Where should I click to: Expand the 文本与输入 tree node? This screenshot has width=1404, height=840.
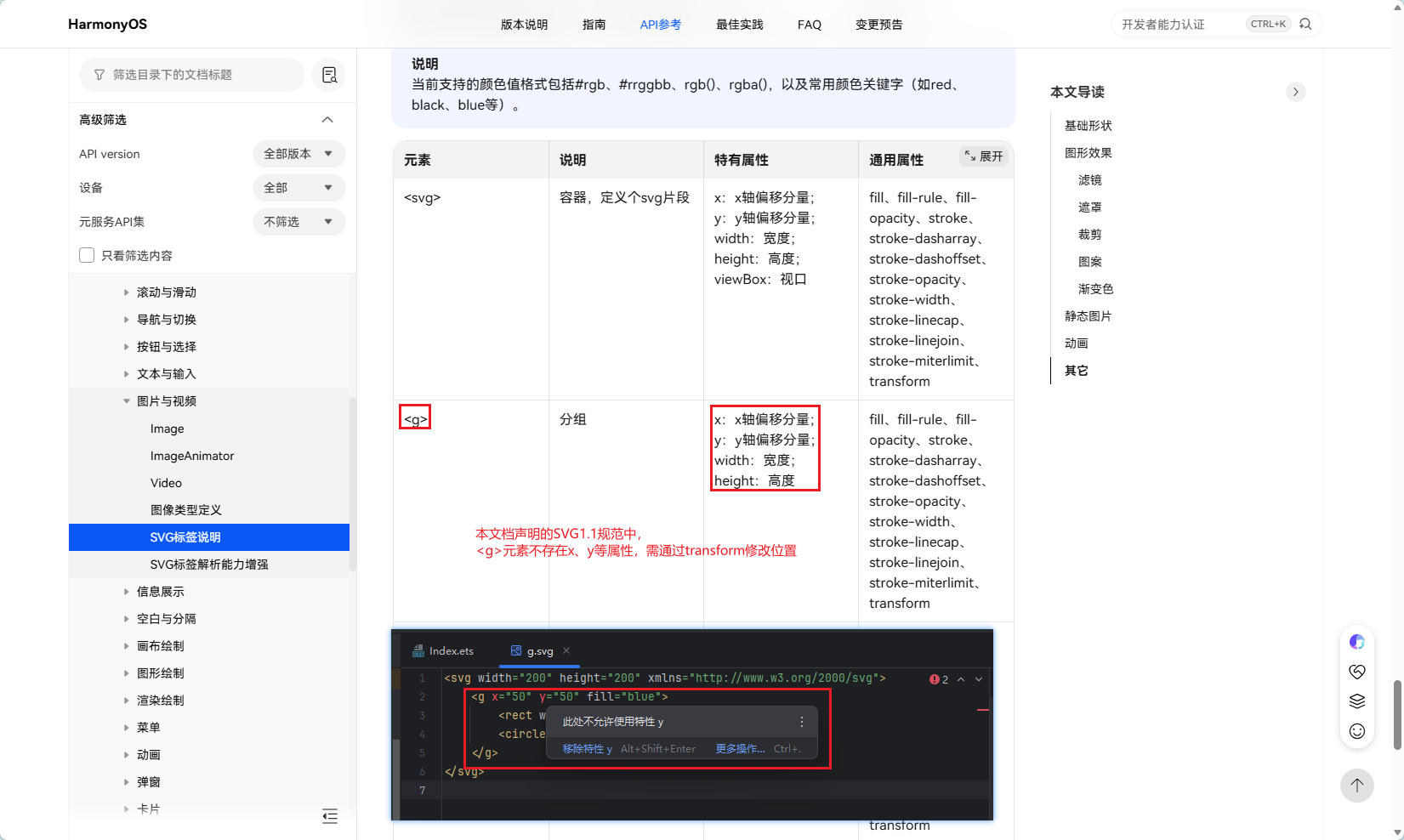(x=127, y=374)
